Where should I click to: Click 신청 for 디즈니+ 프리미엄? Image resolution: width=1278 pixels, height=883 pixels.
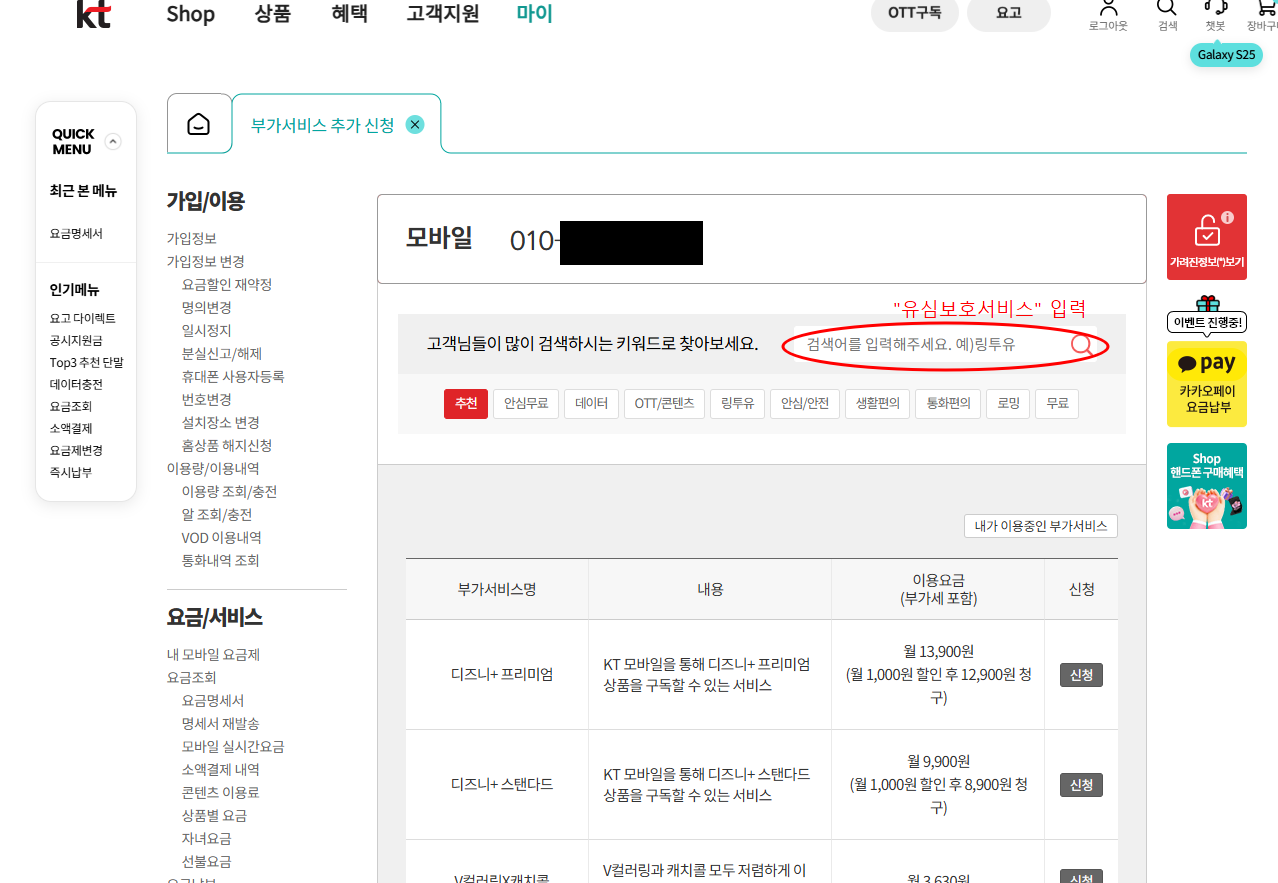point(1081,675)
